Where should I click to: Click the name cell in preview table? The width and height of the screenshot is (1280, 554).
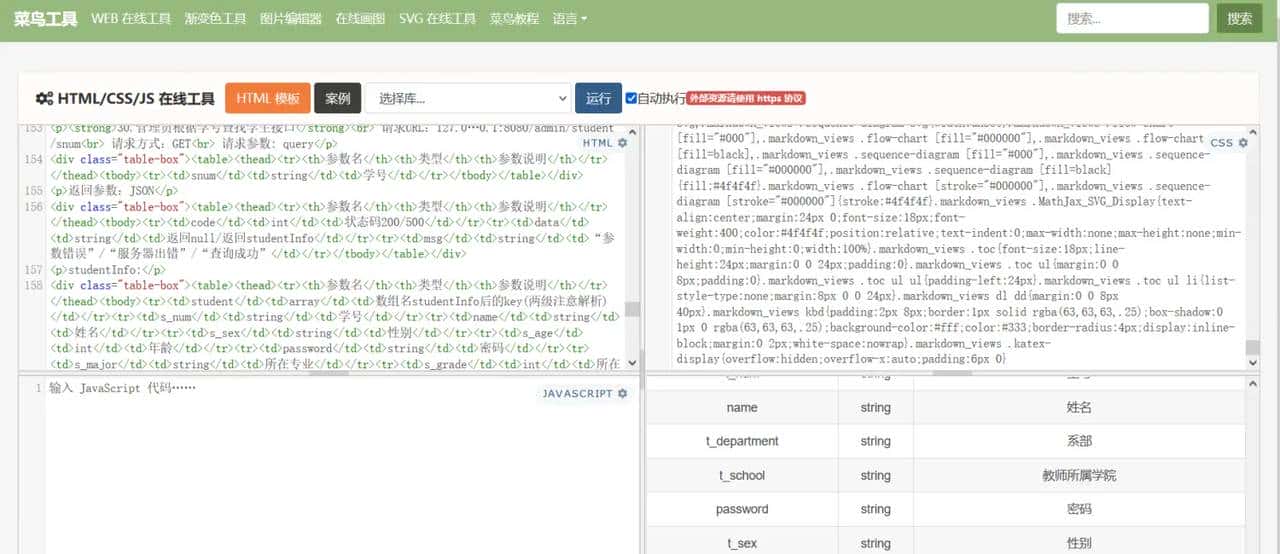tap(742, 408)
